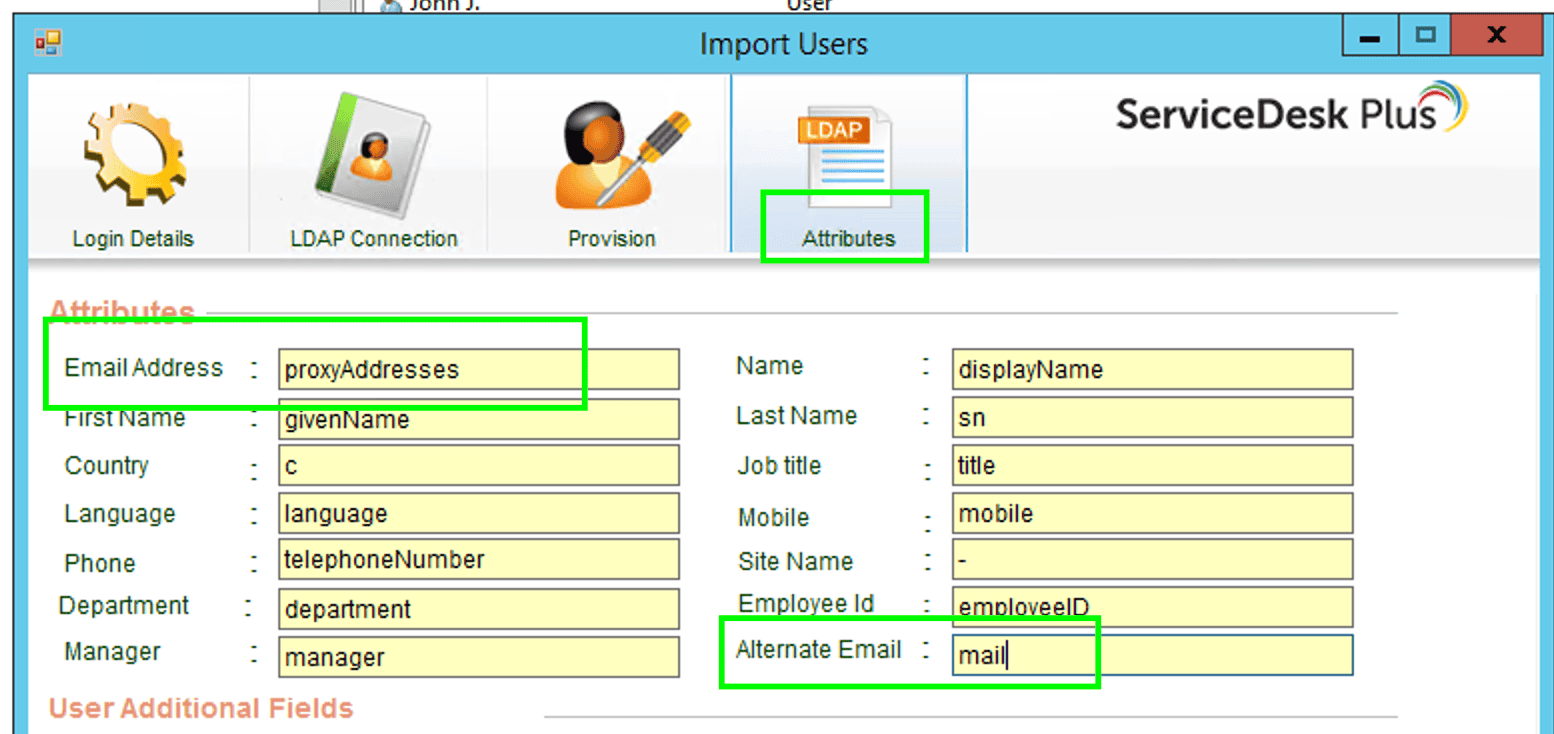Open the LDAP Connection address book icon
Viewport: 1554px width, 734px height.
372,155
